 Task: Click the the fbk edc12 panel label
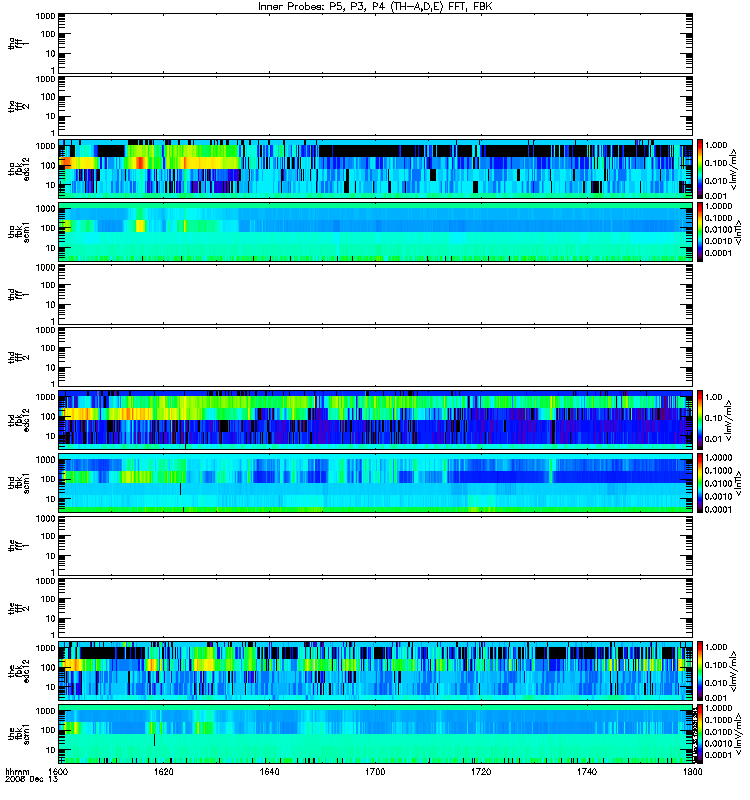(19, 670)
